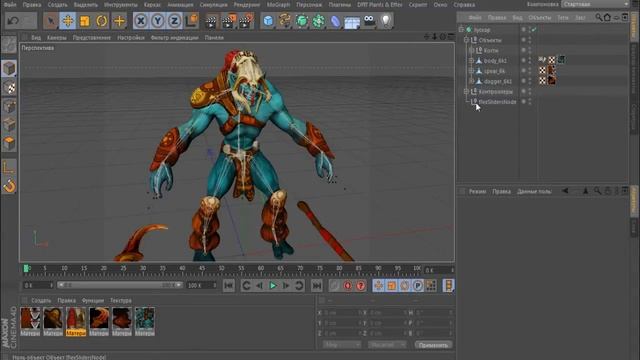Viewport: 640px width, 360px height.
Task: Activate the Move tool
Action: [x=68, y=20]
